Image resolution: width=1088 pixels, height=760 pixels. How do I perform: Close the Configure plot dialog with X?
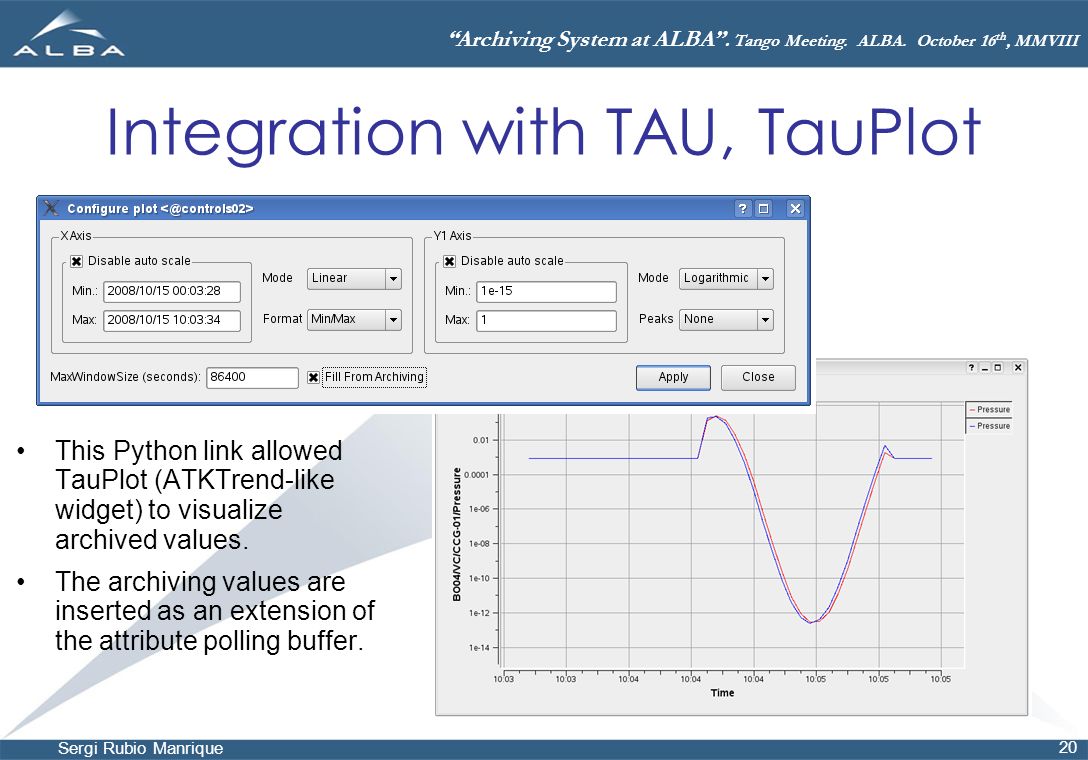pos(795,208)
